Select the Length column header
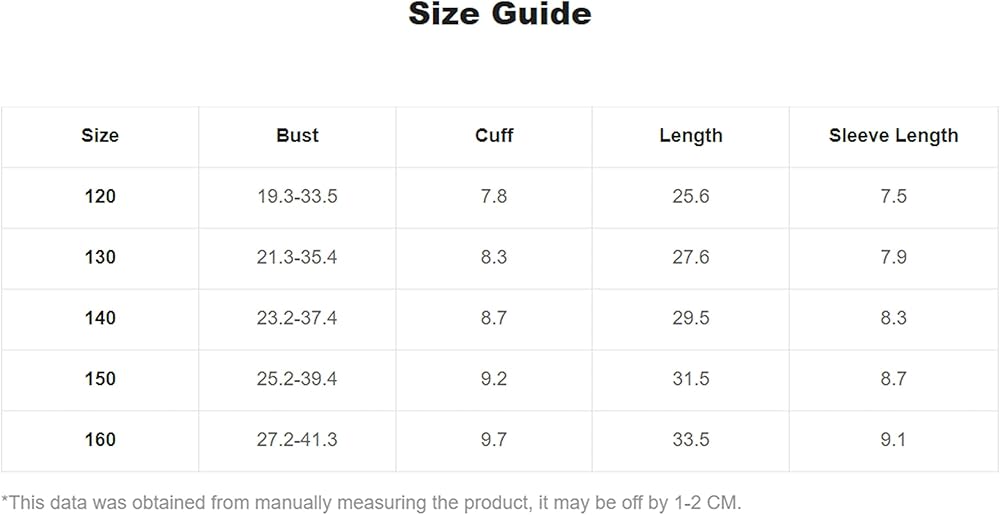This screenshot has width=1000, height=515. point(691,136)
